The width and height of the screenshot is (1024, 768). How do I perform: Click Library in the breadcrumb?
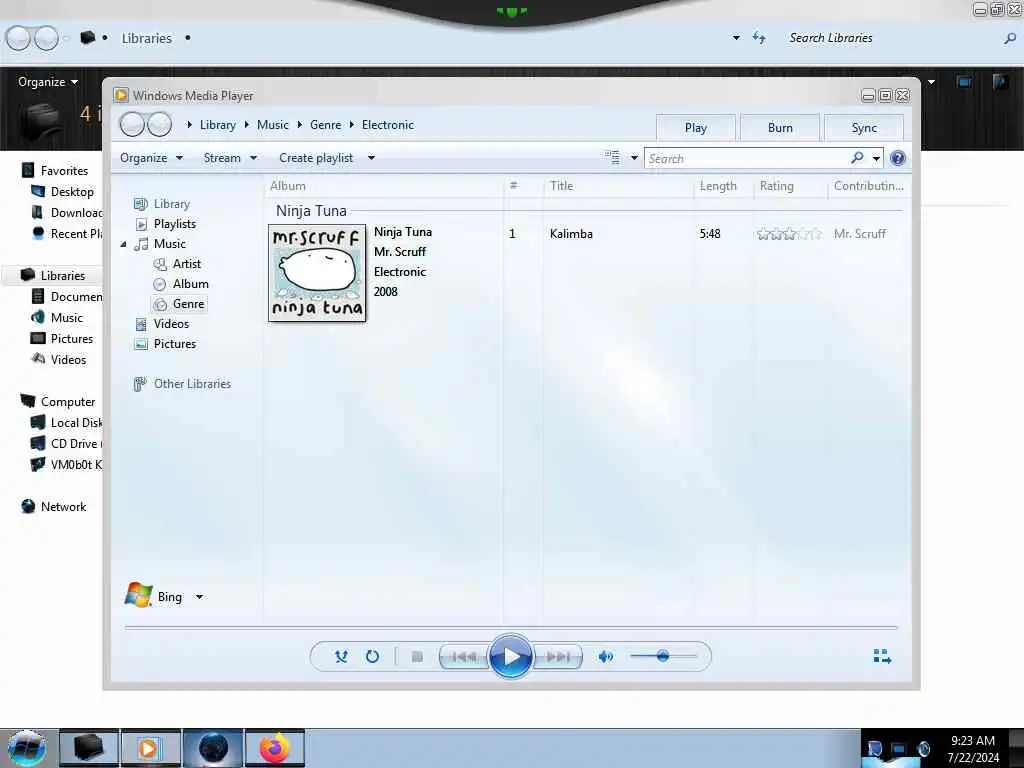[217, 125]
